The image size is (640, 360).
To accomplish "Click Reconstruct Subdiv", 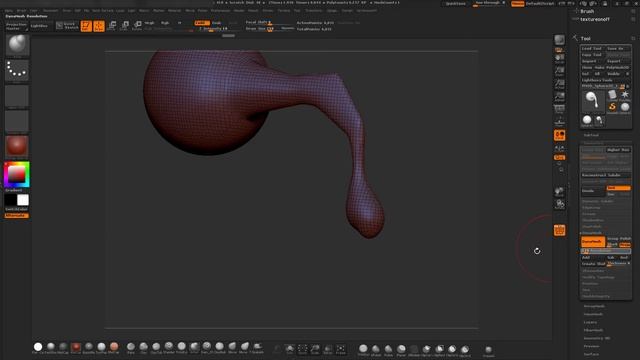I will pos(606,175).
